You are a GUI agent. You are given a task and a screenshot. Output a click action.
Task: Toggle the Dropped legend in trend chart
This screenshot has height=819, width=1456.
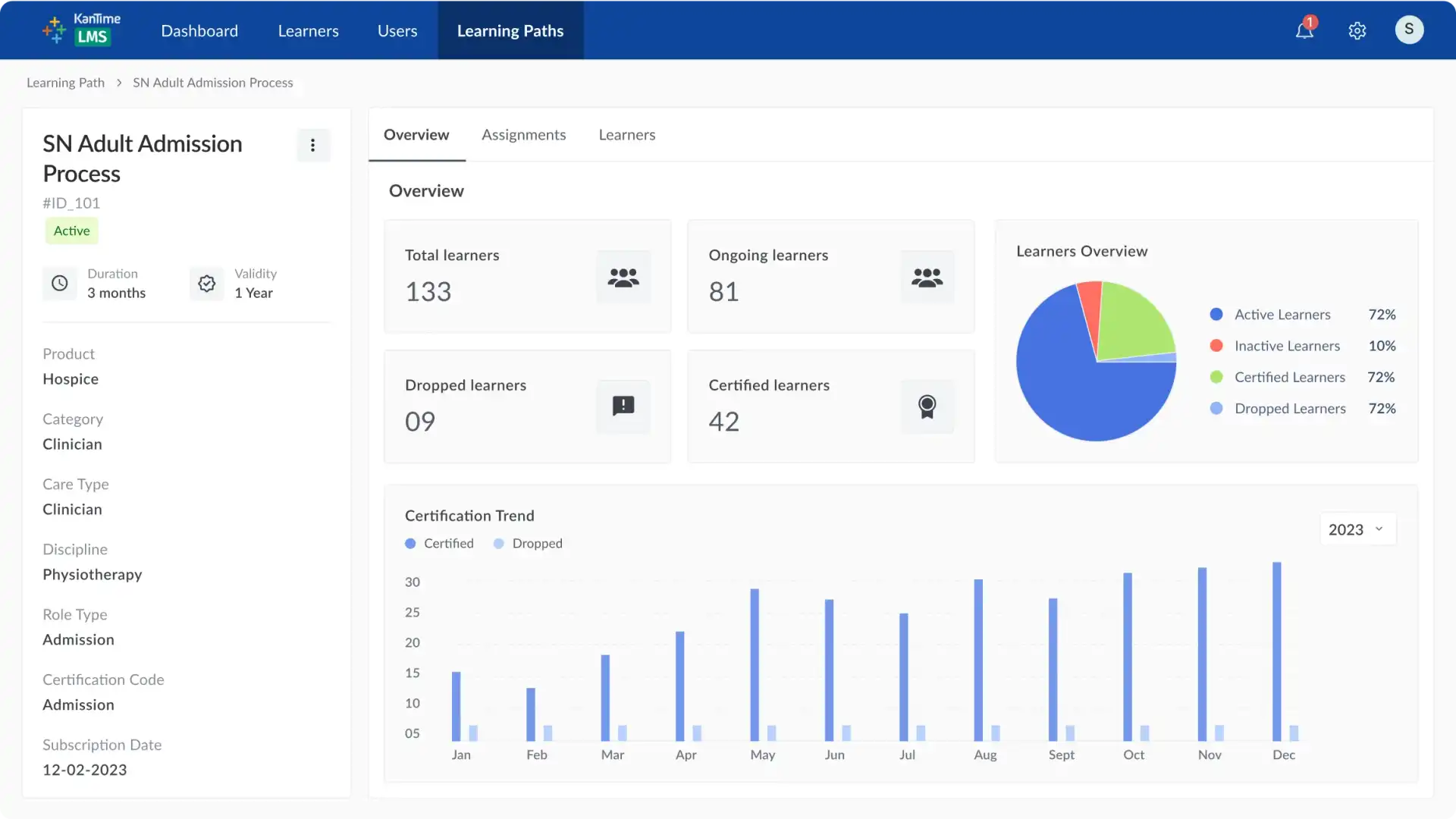pyautogui.click(x=529, y=543)
